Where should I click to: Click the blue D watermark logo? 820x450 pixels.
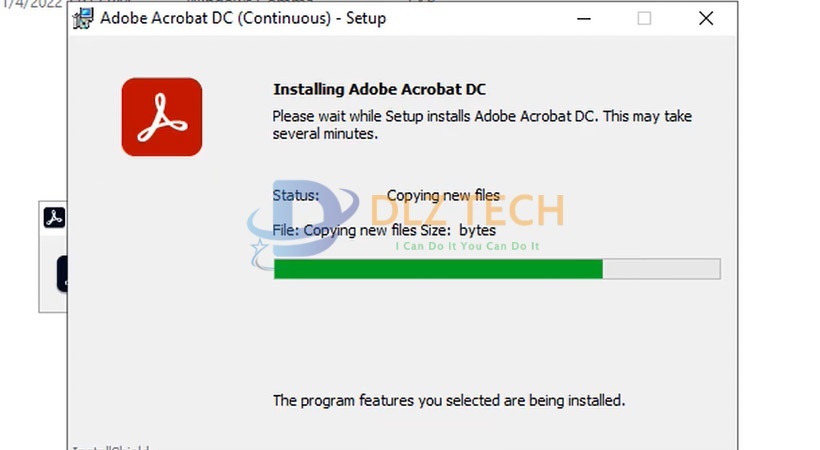[303, 222]
